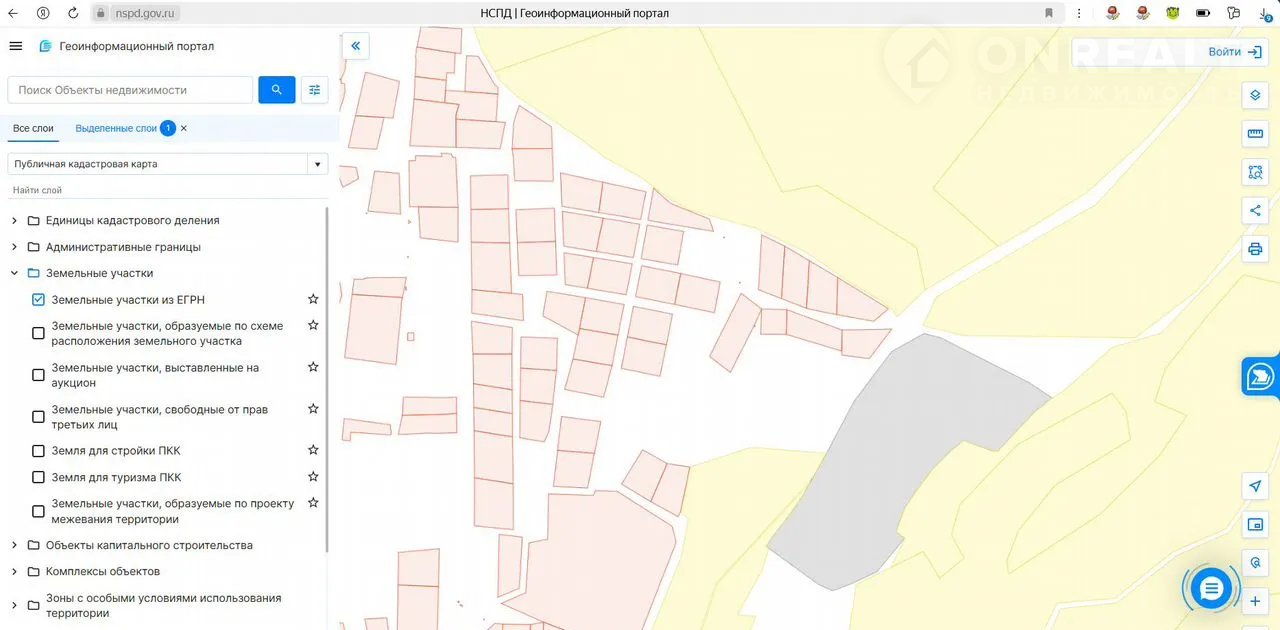Click the 'Войти' login button
The width and height of the screenshot is (1280, 630).
(1233, 52)
